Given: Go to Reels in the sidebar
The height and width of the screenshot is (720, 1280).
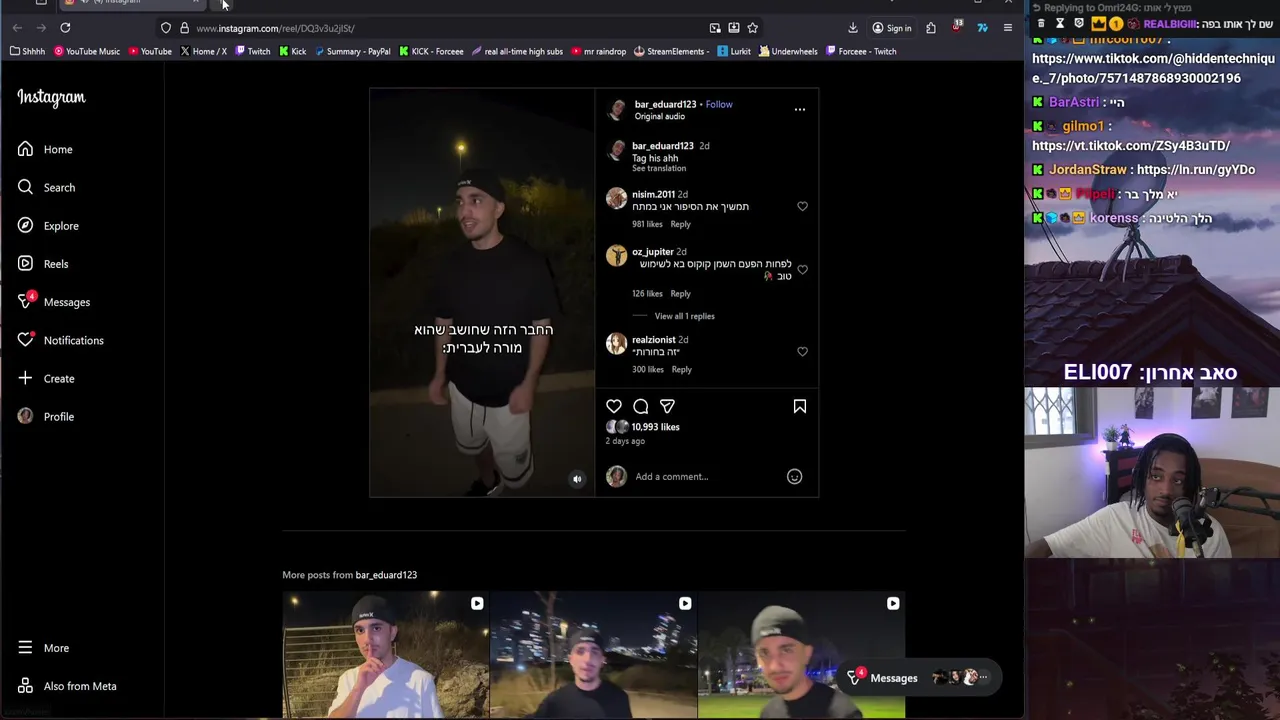Looking at the screenshot, I should tap(43, 264).
